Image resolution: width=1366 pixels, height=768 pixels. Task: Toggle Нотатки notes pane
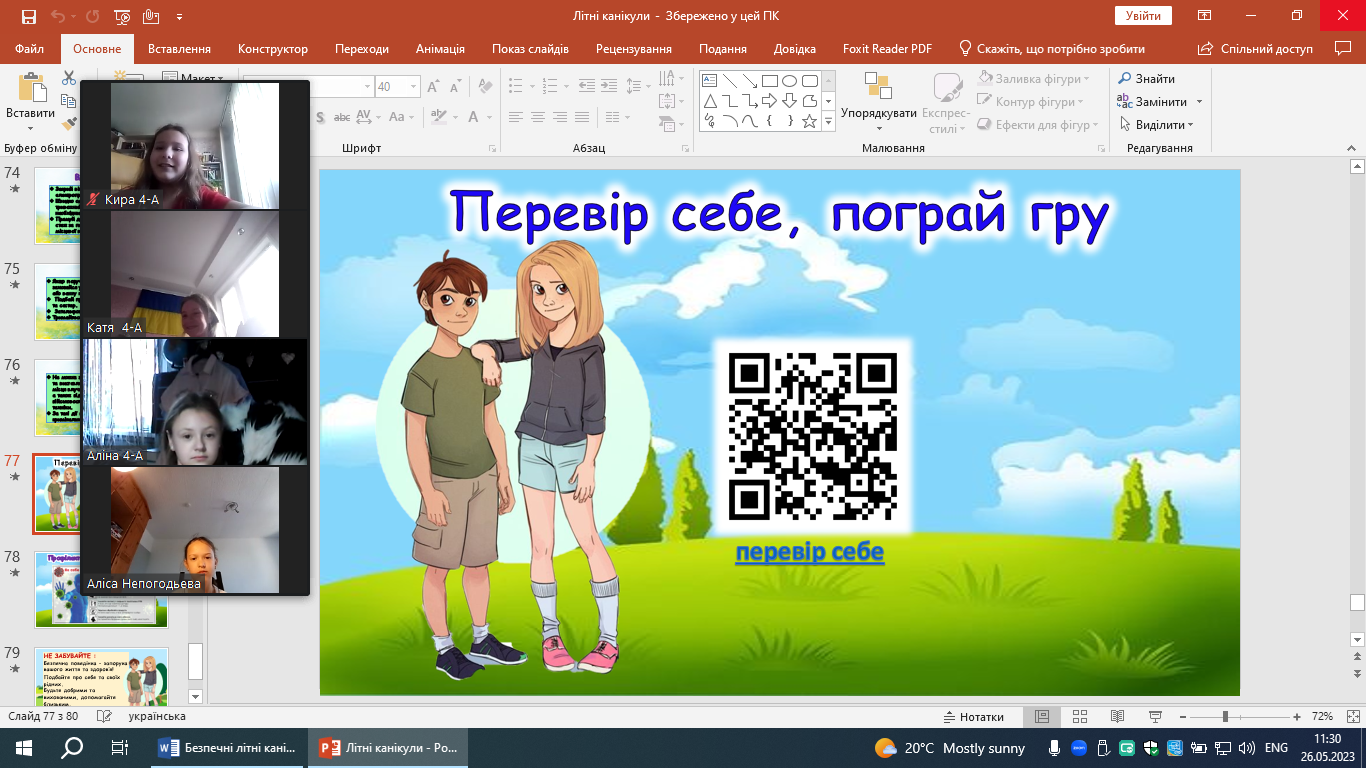click(973, 717)
